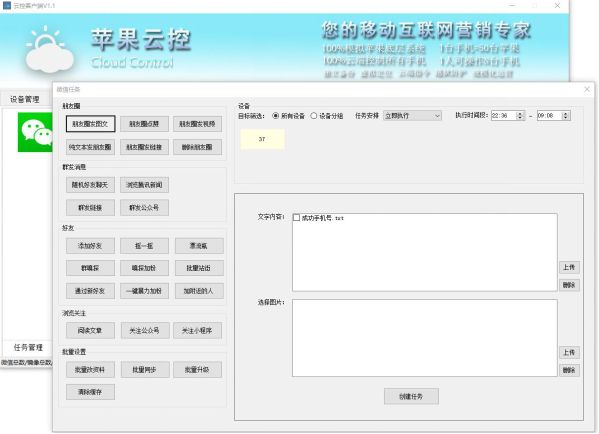Click the main window title bar app icon
This screenshot has height=434, width=599.
click(x=6, y=5)
